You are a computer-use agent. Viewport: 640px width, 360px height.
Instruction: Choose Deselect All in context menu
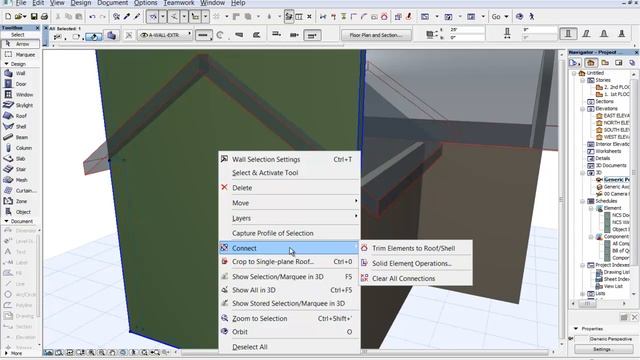click(x=289, y=347)
